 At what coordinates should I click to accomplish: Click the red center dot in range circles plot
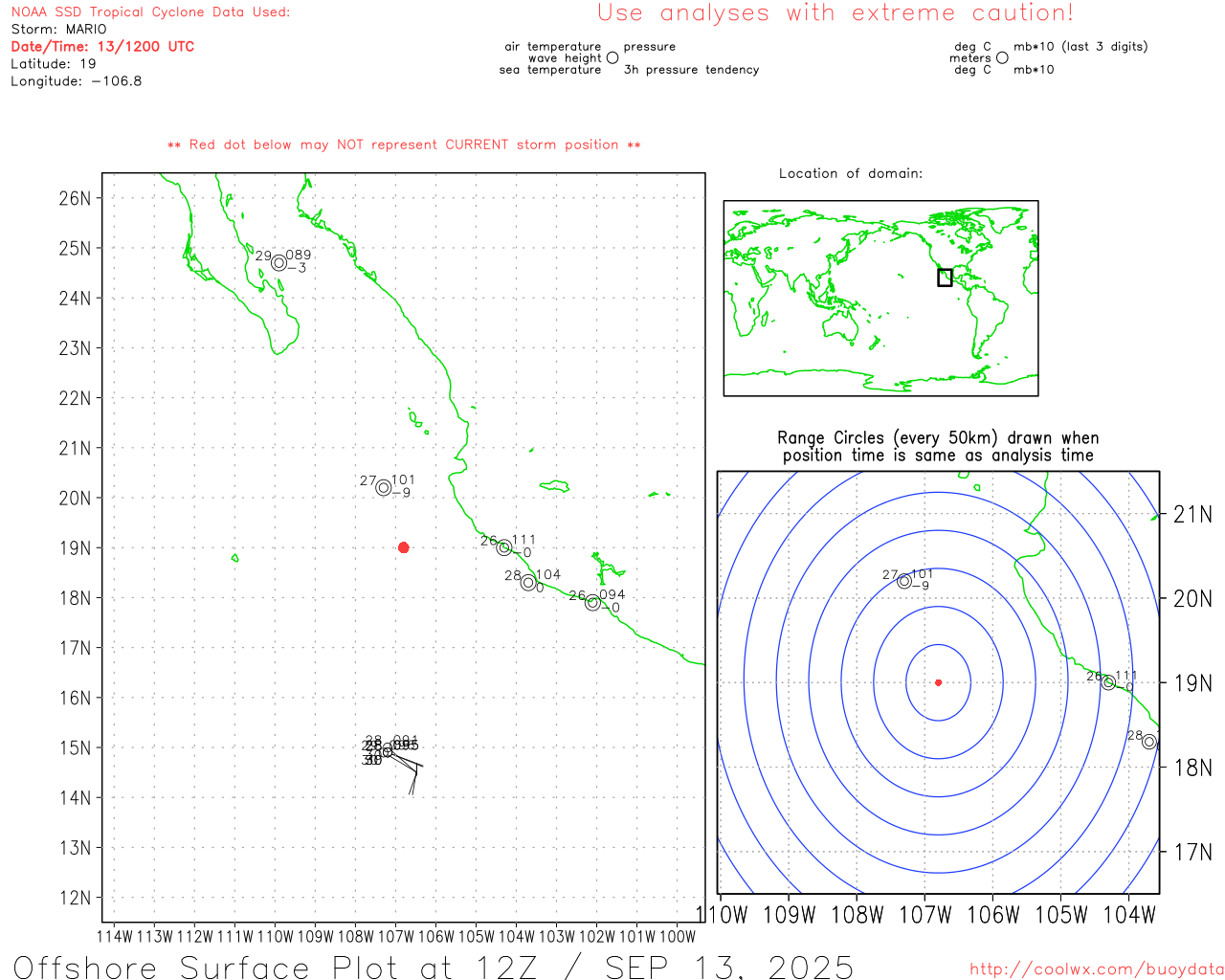pos(938,682)
